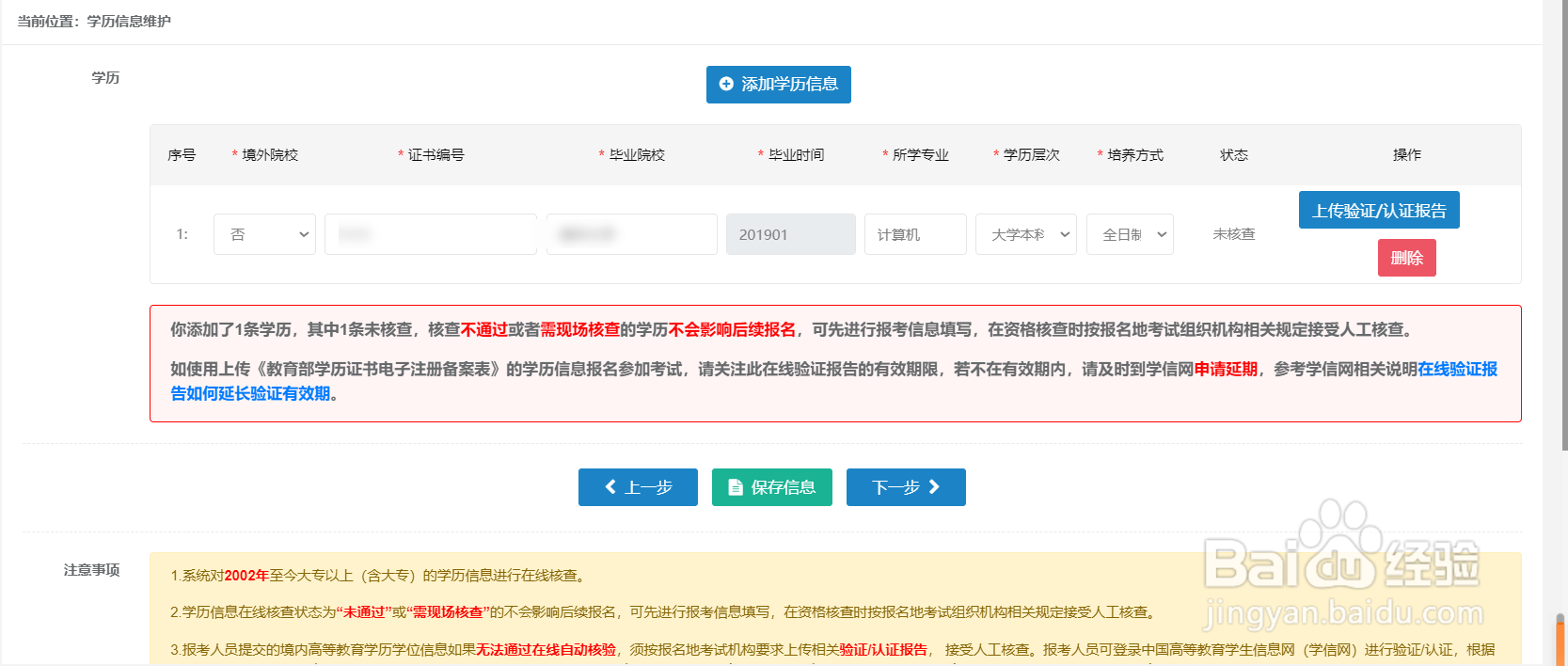Image resolution: width=1568 pixels, height=666 pixels.
Task: Click the red 验证/认证报告 text in note 3
Action: (883, 650)
